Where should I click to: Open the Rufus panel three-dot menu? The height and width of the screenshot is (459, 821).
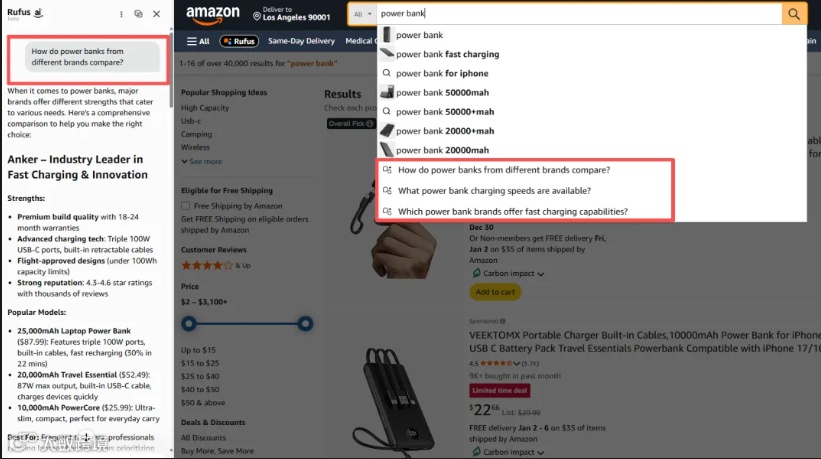click(121, 14)
